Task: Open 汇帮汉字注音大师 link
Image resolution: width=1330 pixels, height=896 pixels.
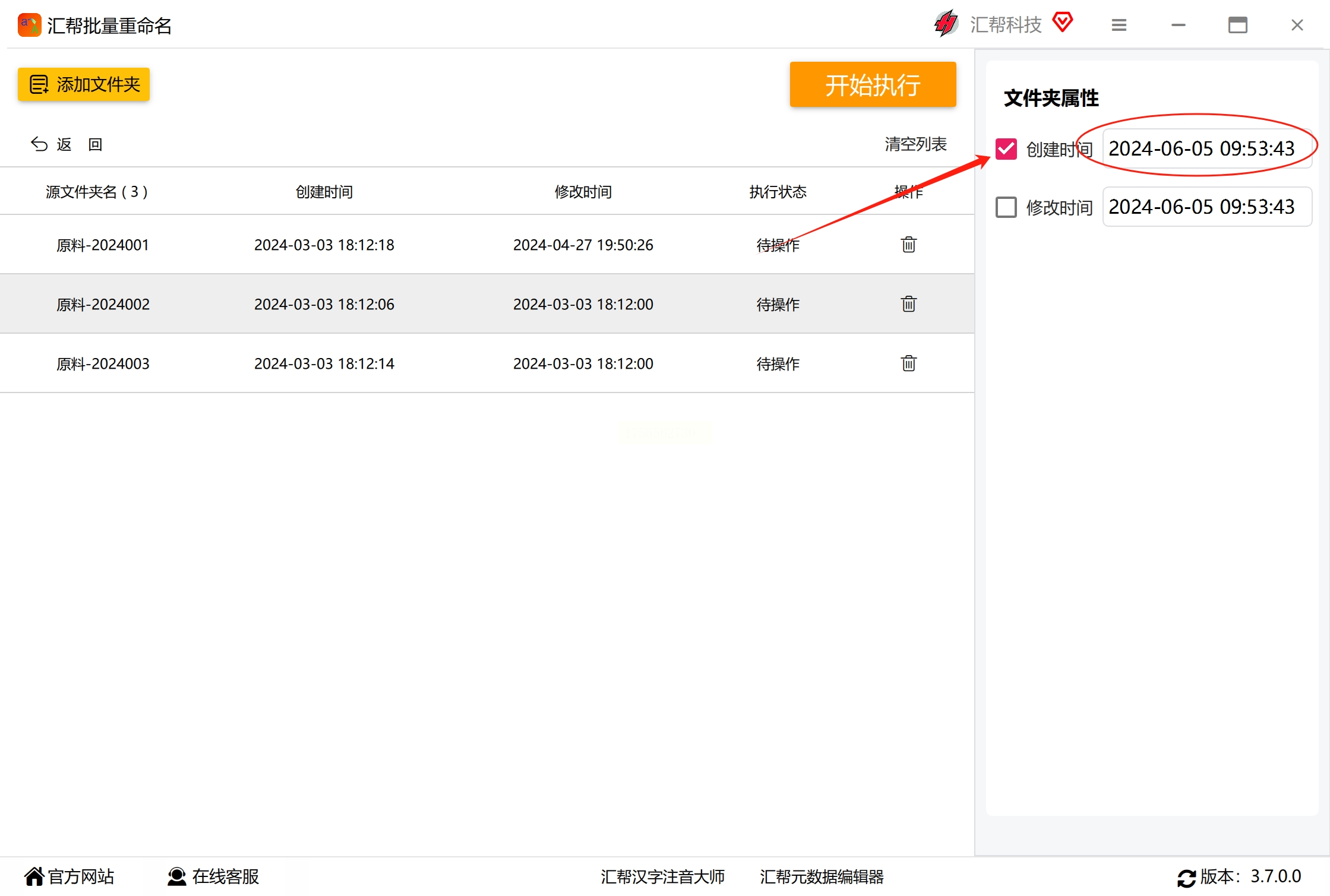Action: tap(662, 876)
